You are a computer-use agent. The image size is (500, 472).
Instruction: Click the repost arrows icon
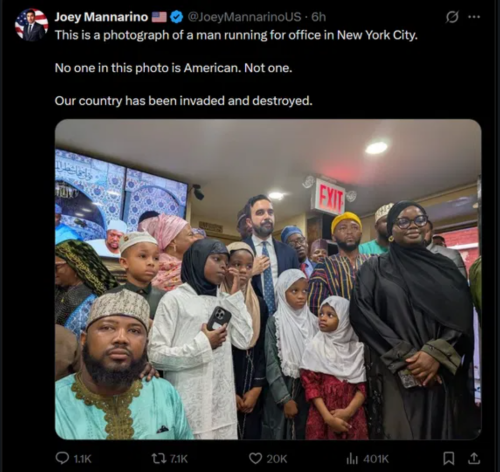[159, 459]
